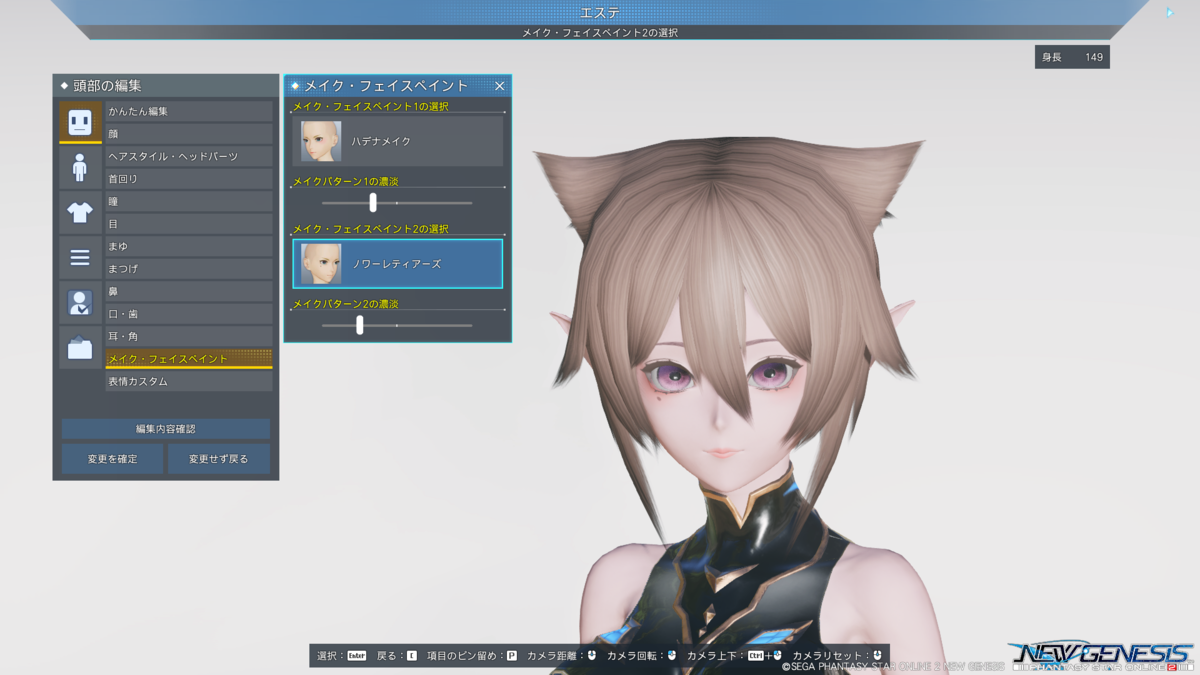Click the P key pin icon in hint bar

pyautogui.click(x=512, y=656)
